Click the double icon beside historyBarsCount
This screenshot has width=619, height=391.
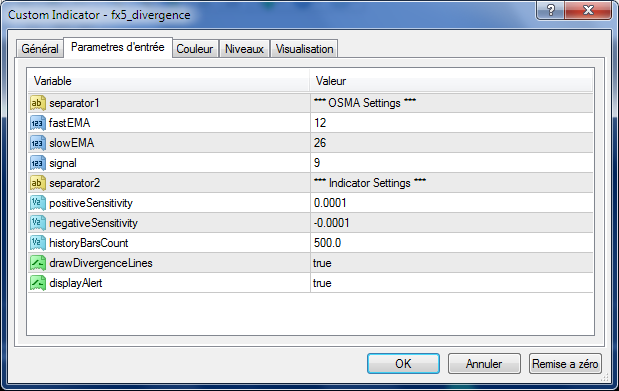point(38,243)
